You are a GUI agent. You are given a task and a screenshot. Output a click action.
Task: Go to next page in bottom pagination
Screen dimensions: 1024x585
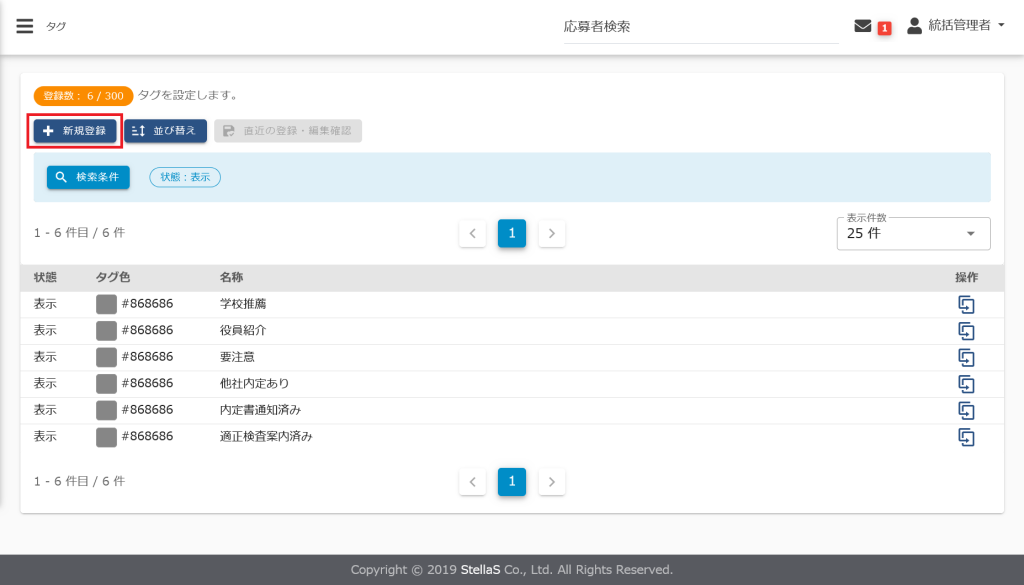[x=552, y=482]
